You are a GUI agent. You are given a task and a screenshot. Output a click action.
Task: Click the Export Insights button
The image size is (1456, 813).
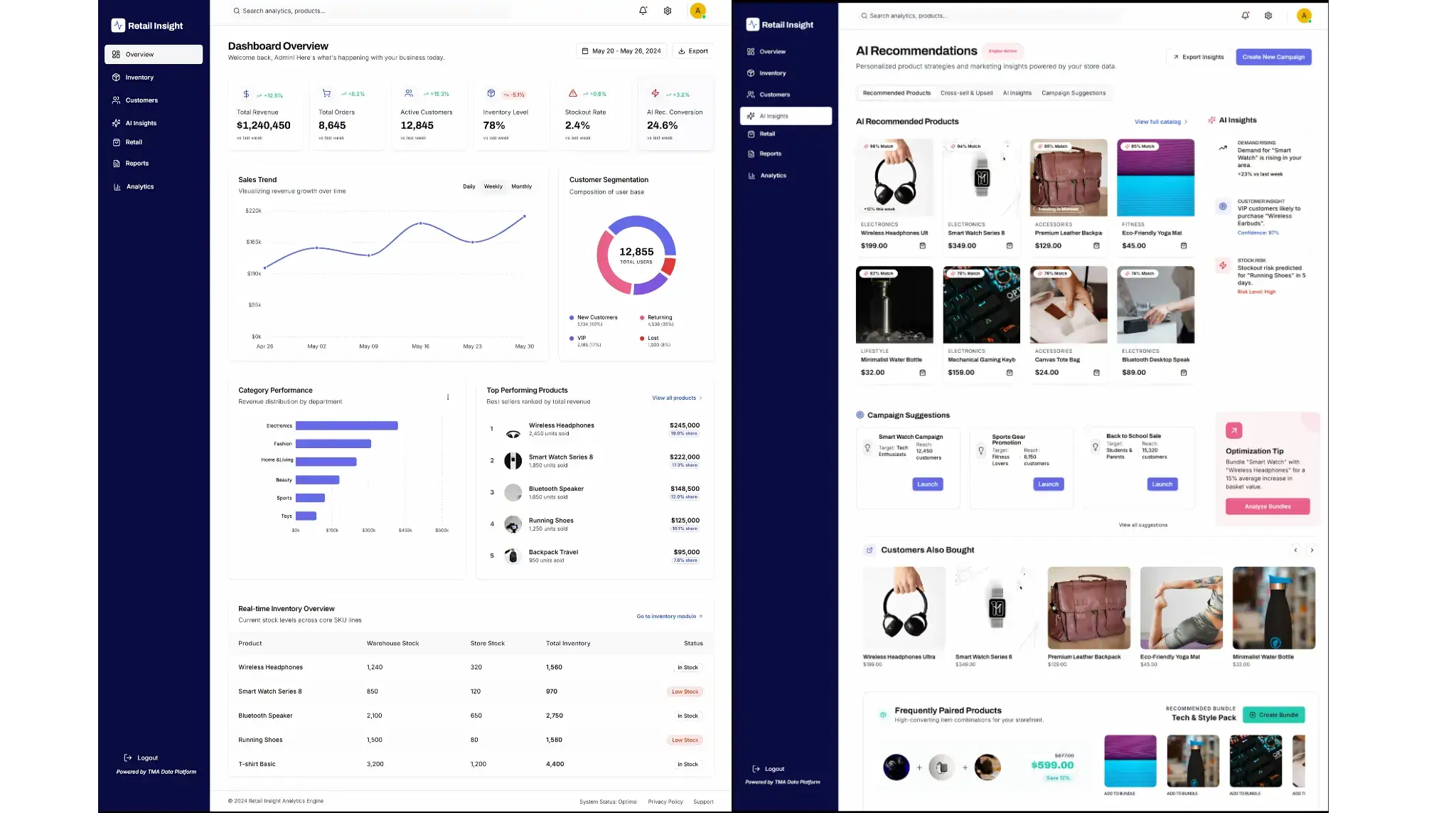[x=1198, y=57]
